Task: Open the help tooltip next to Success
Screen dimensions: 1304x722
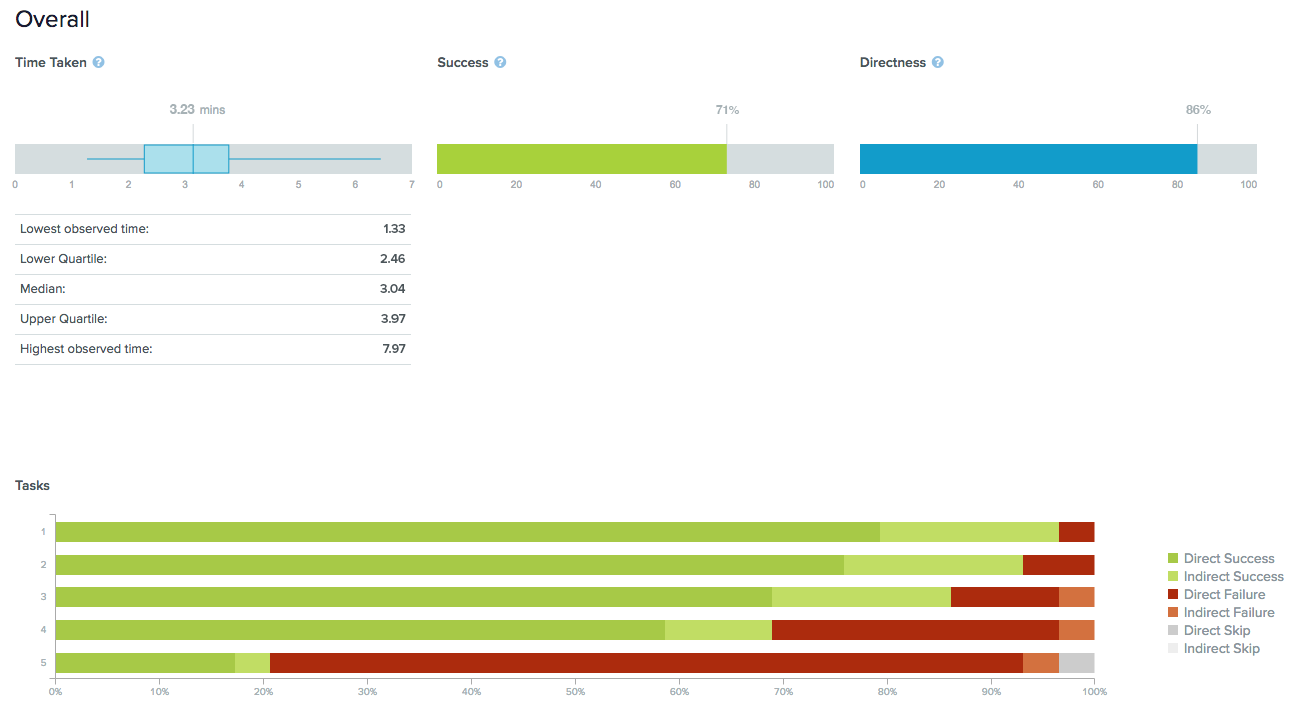Action: pyautogui.click(x=500, y=62)
